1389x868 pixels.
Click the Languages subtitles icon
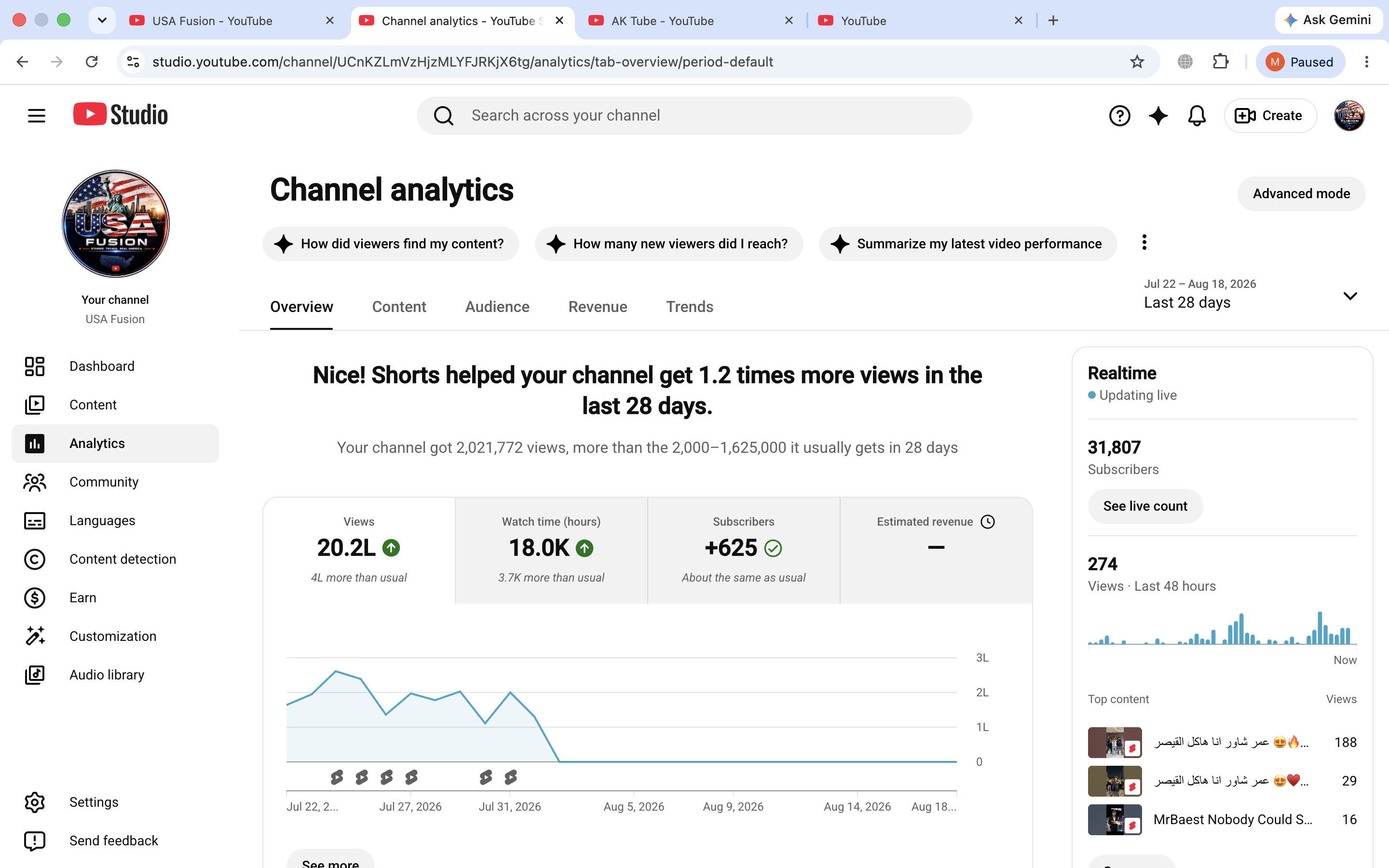coord(34,521)
